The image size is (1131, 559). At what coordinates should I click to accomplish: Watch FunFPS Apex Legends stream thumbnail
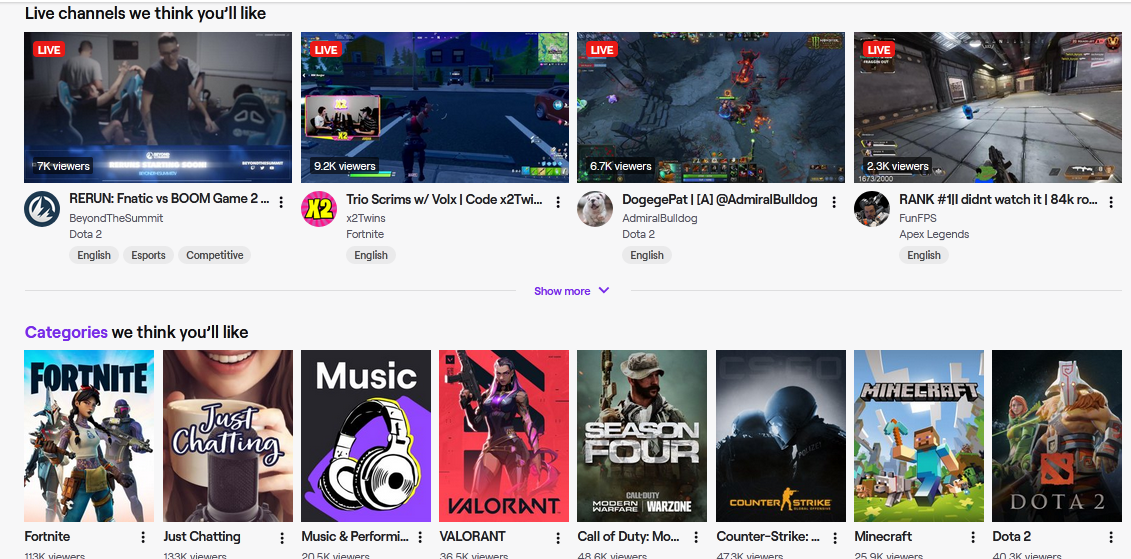[x=987, y=107]
